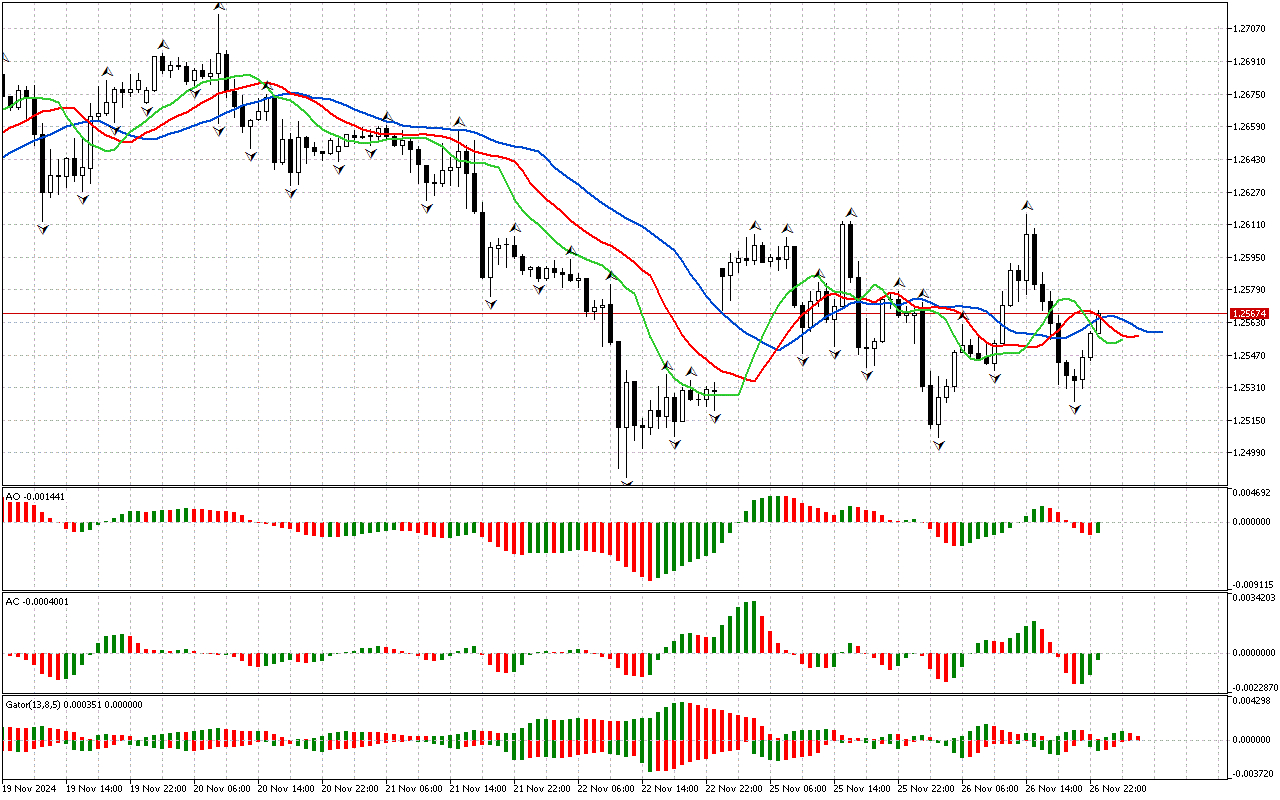1280x800 pixels.
Task: Click the 1.26910 price level label
Action: tap(1251, 61)
